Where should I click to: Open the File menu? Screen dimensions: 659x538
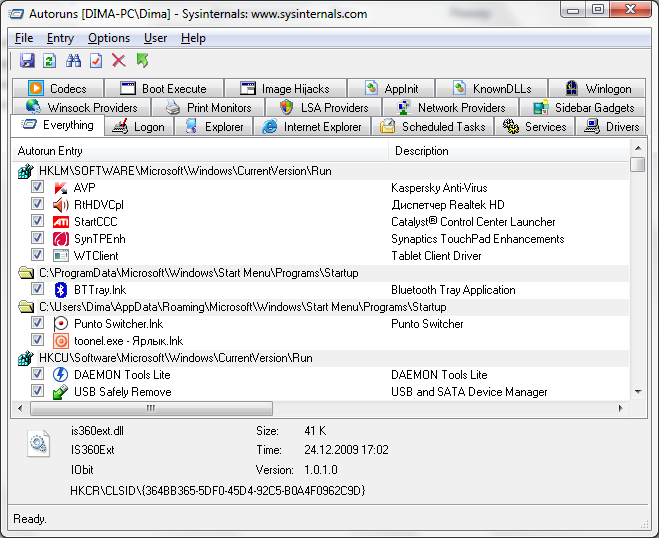[24, 38]
